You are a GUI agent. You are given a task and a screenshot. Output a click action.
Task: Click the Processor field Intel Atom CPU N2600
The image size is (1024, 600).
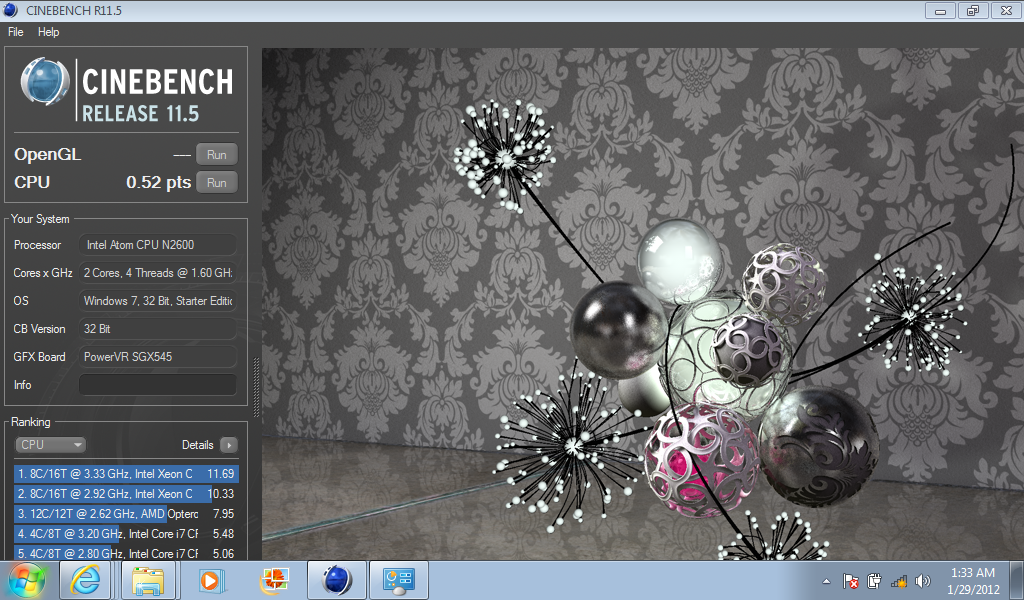157,245
